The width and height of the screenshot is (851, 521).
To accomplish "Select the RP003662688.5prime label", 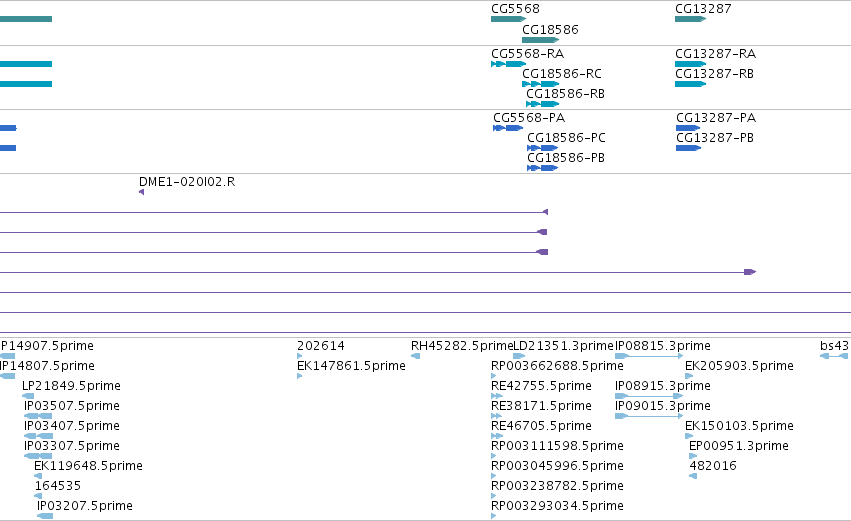I will (557, 366).
